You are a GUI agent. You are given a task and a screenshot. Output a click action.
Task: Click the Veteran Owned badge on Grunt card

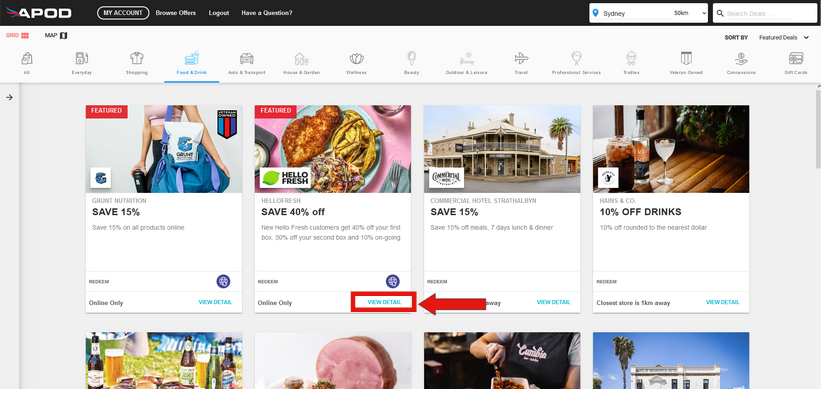(x=227, y=124)
